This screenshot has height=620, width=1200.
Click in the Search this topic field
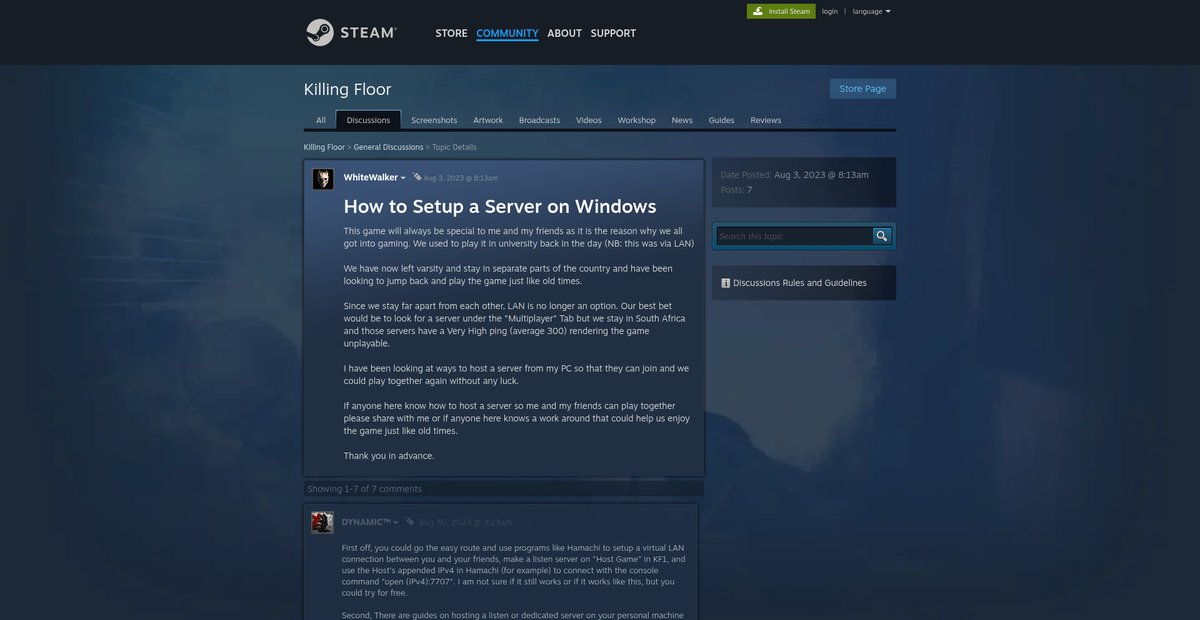coord(794,236)
